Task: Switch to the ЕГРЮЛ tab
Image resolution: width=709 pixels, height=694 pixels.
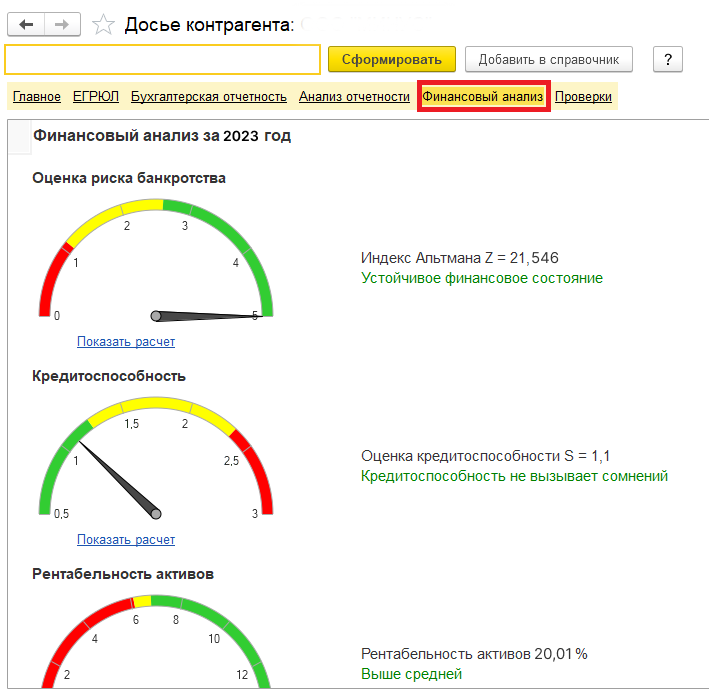Action: pyautogui.click(x=96, y=96)
